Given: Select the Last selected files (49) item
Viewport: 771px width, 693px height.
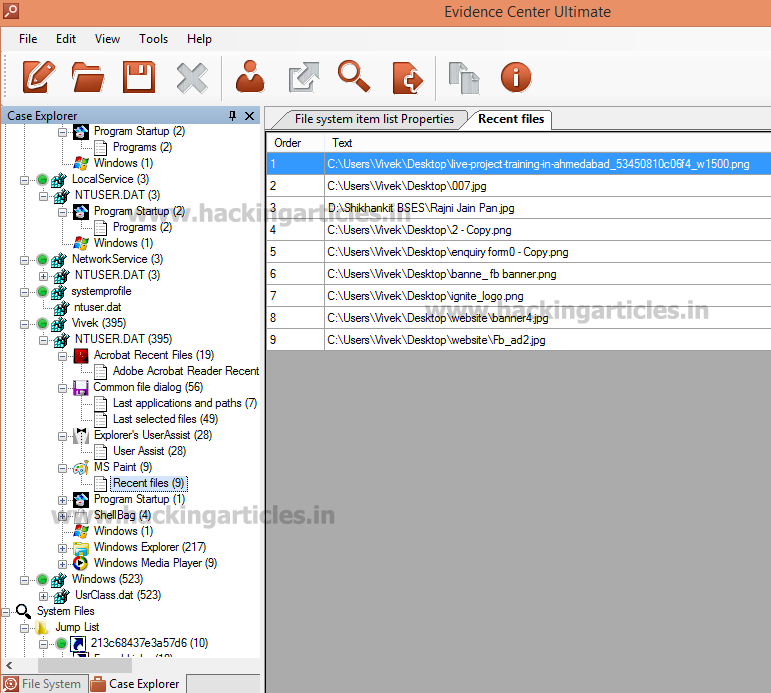Looking at the screenshot, I should [x=166, y=419].
